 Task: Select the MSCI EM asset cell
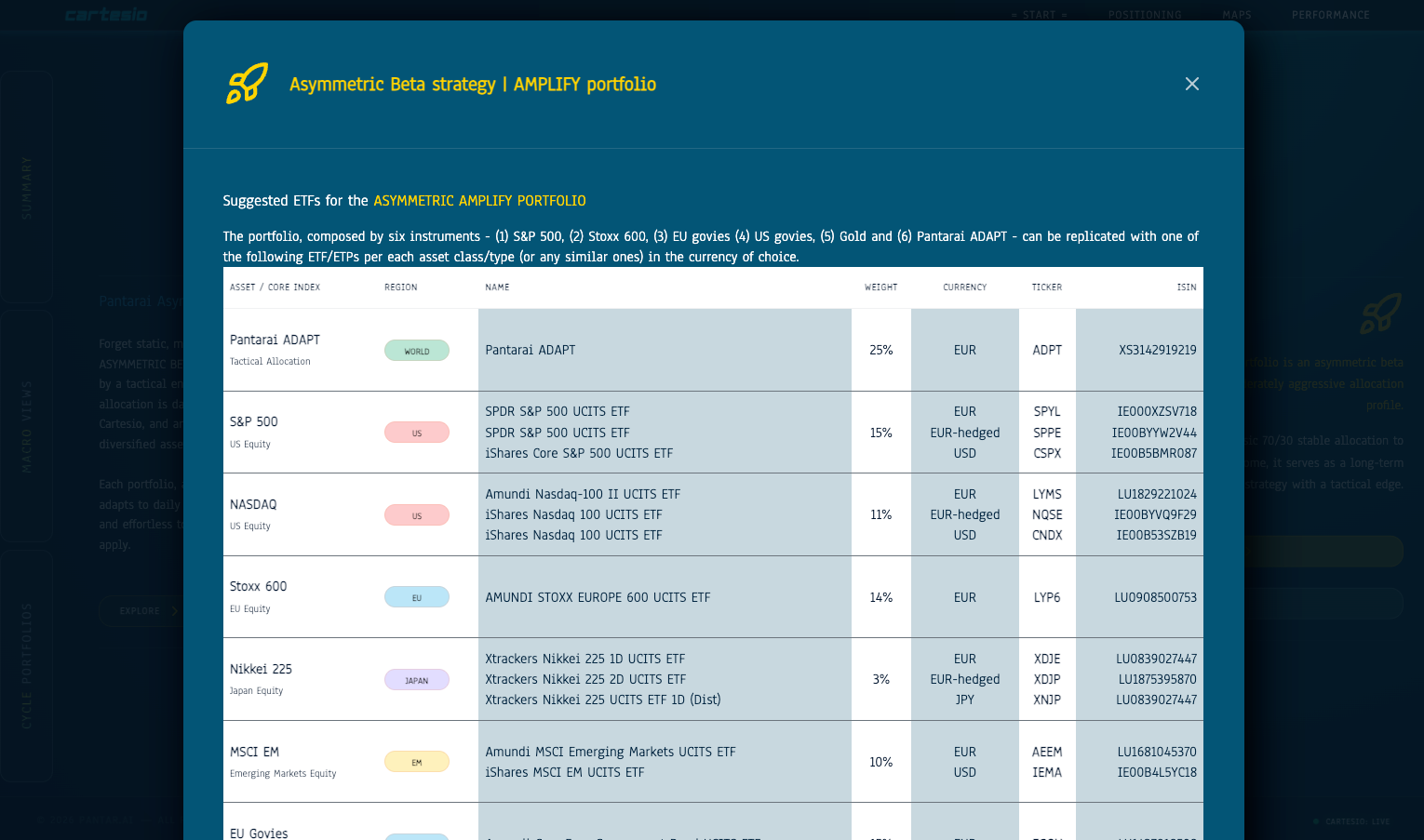click(x=301, y=762)
